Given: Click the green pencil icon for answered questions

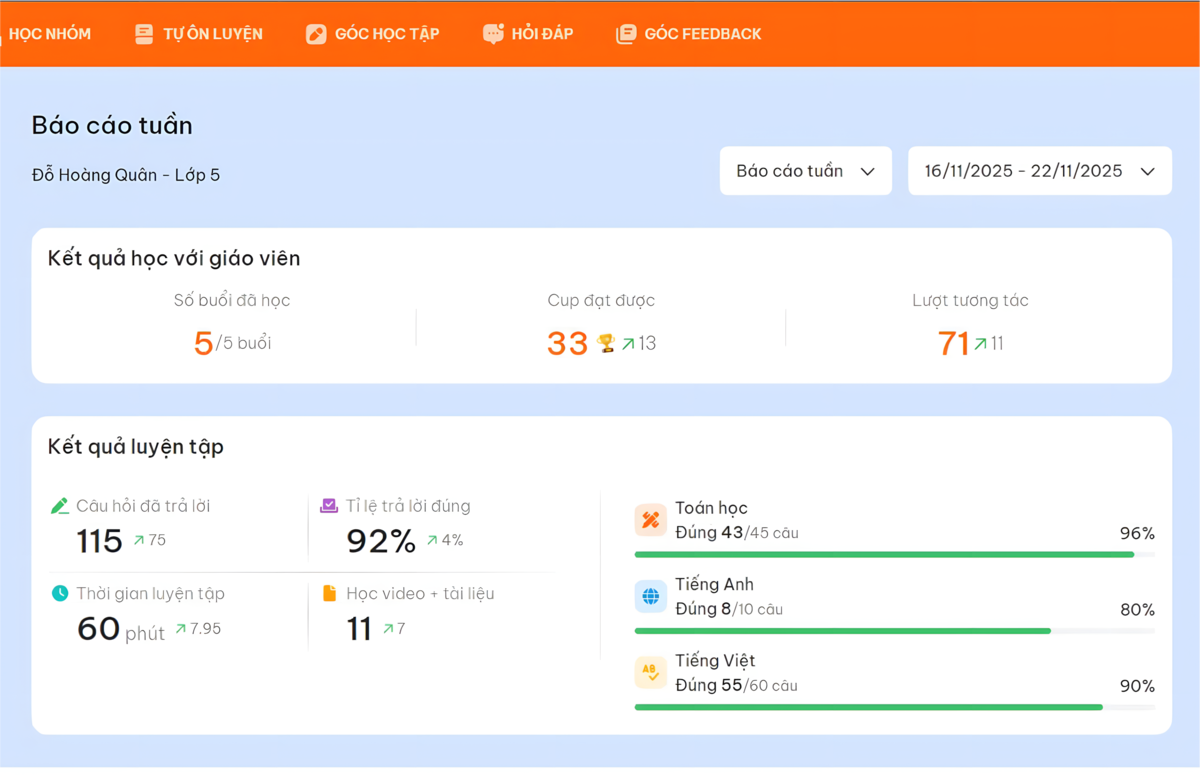Looking at the screenshot, I should pyautogui.click(x=60, y=506).
